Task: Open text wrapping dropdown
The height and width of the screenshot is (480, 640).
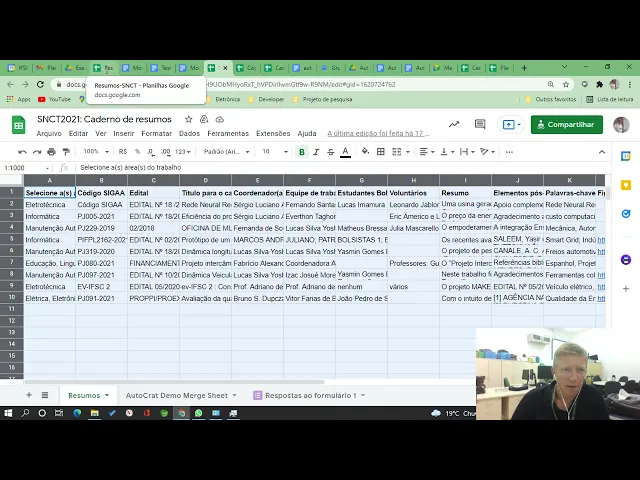Action: point(467,152)
